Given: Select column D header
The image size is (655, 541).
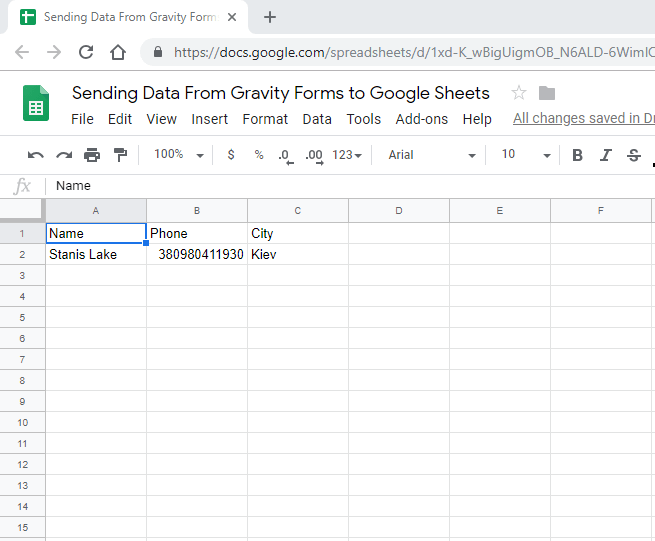Looking at the screenshot, I should click(x=399, y=211).
